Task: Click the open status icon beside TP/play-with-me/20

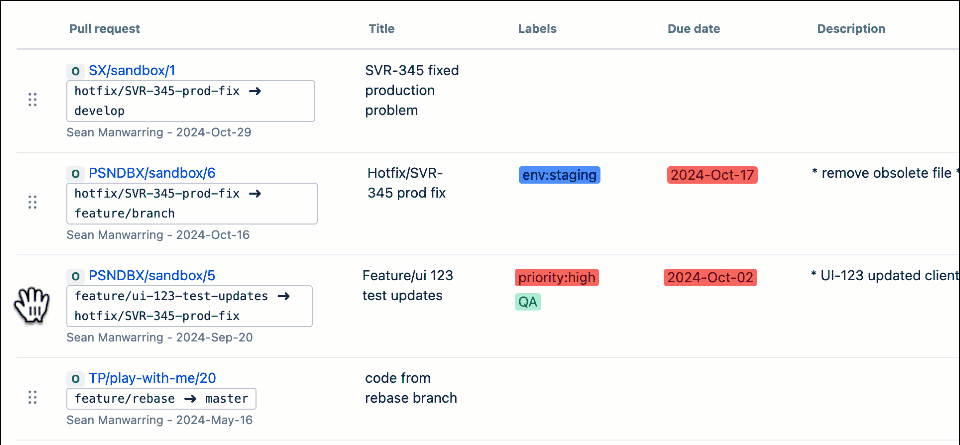Action: (74, 379)
